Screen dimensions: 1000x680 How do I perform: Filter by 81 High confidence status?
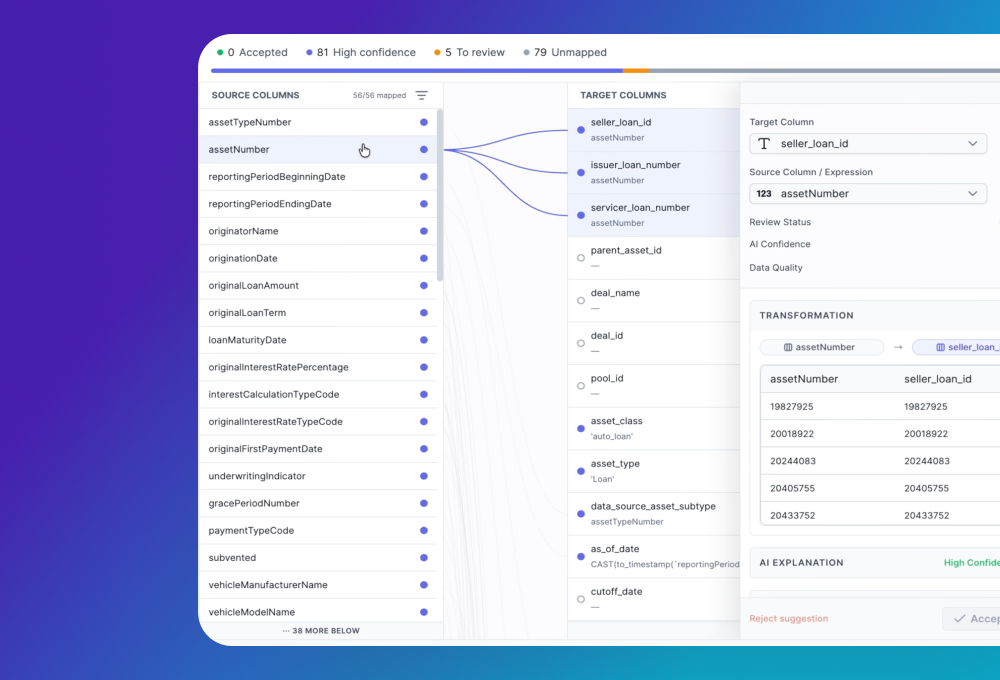coord(360,52)
